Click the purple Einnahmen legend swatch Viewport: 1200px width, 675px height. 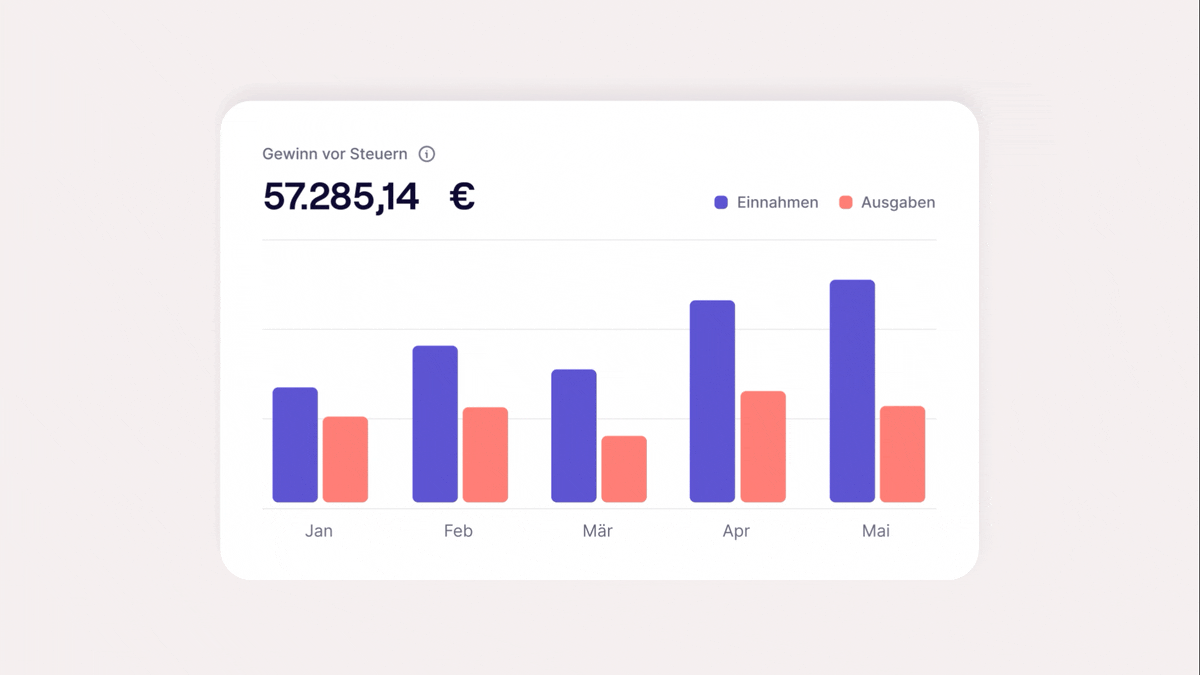coord(721,203)
